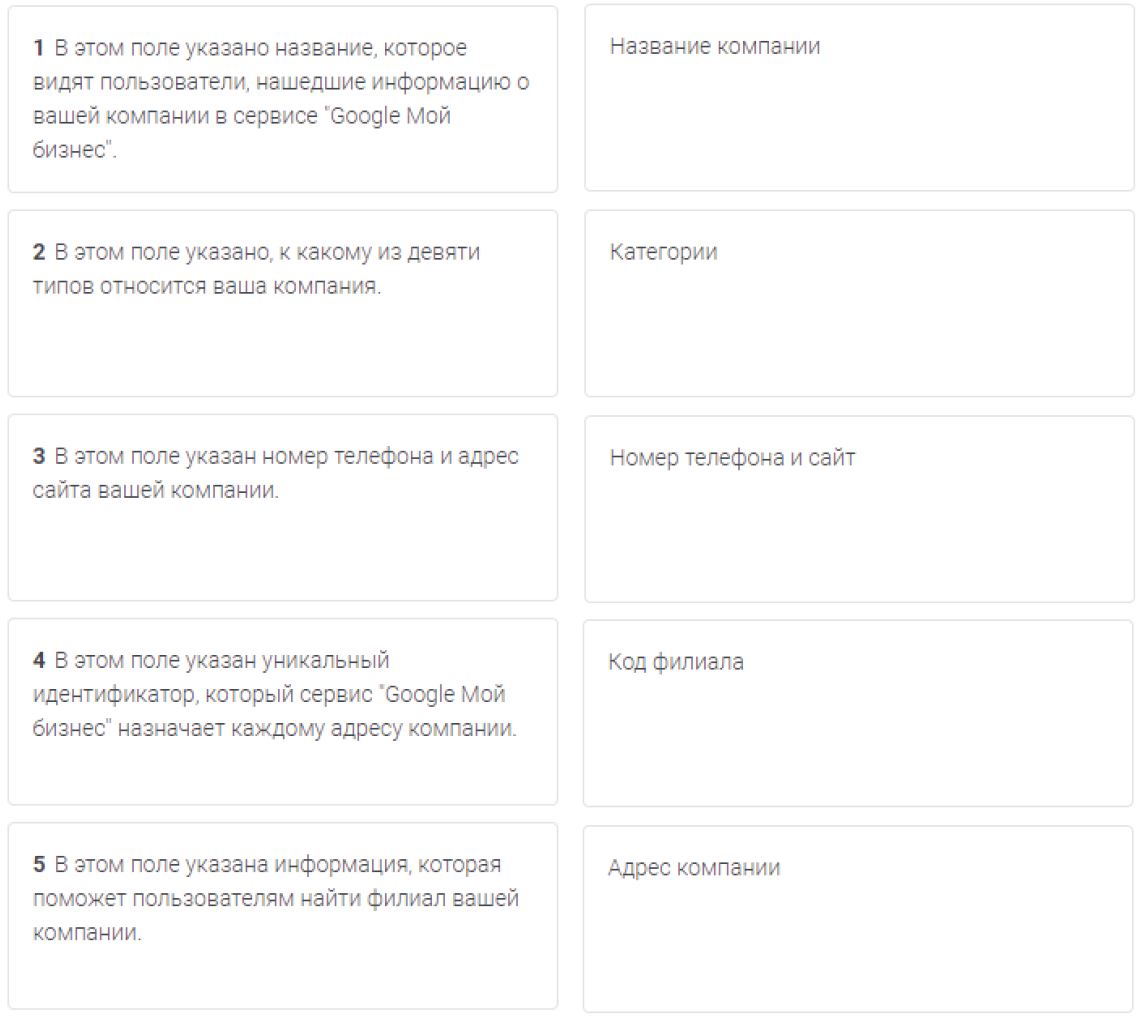
Task: Open description card 3 about phone and website
Action: point(282,507)
